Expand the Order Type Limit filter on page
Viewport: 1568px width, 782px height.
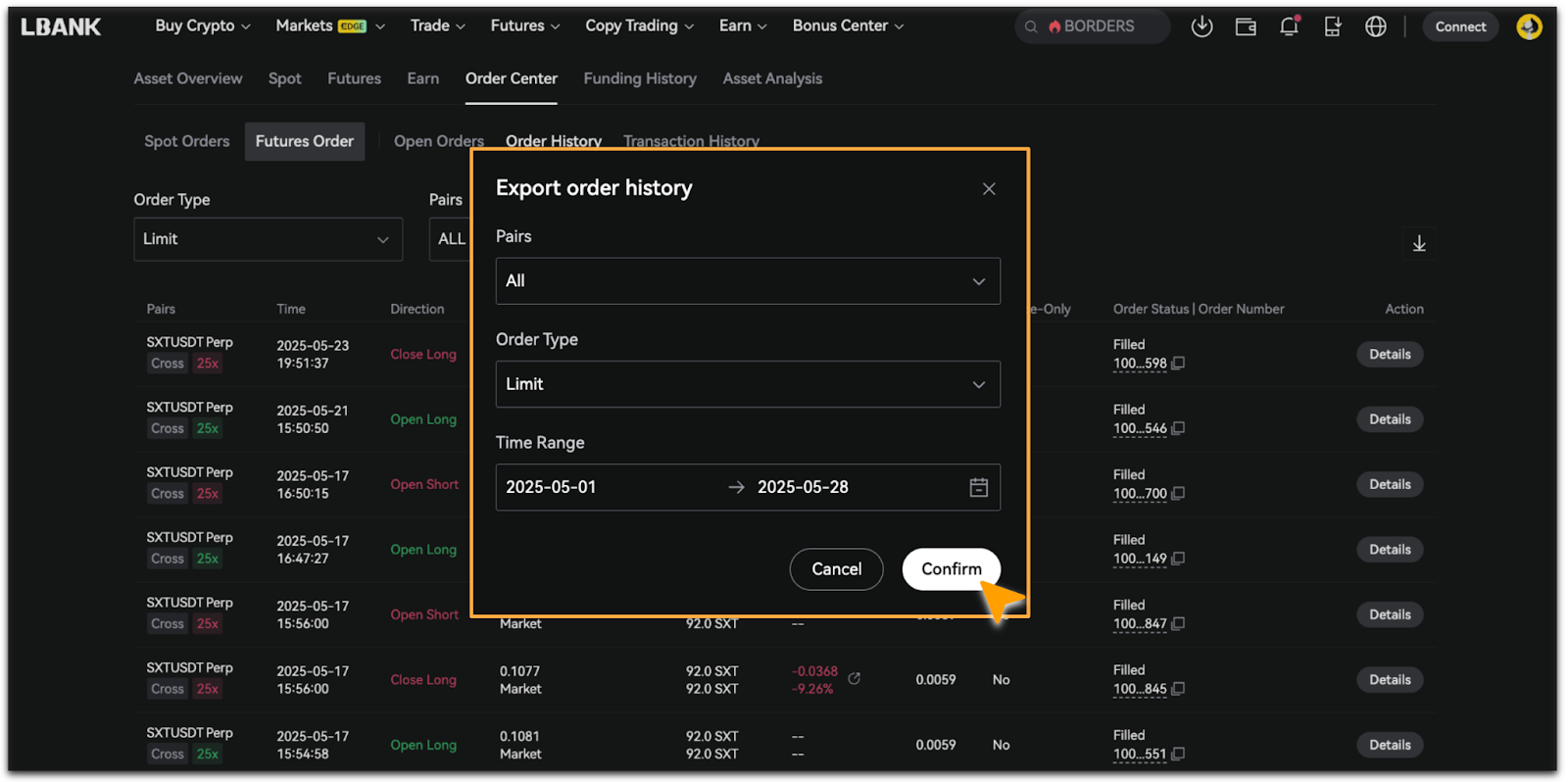point(268,239)
